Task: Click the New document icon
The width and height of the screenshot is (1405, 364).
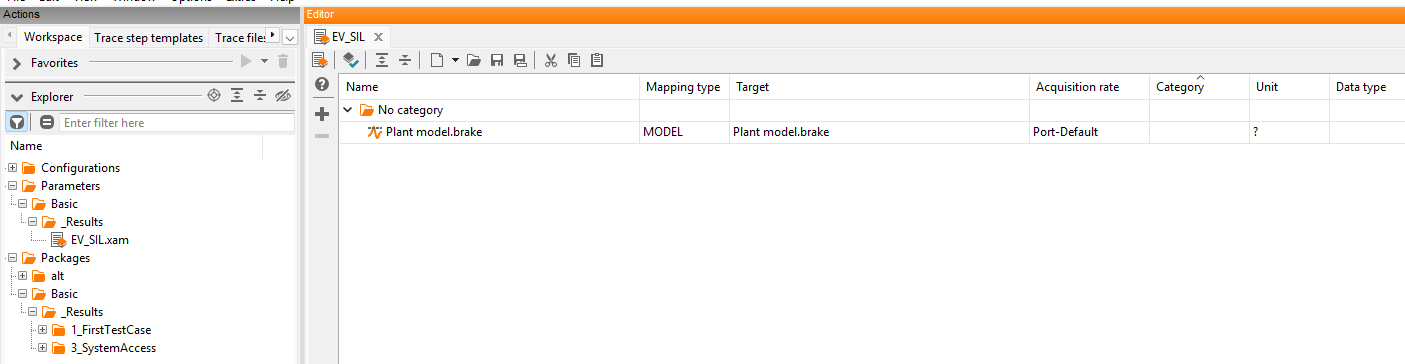Action: [x=437, y=60]
